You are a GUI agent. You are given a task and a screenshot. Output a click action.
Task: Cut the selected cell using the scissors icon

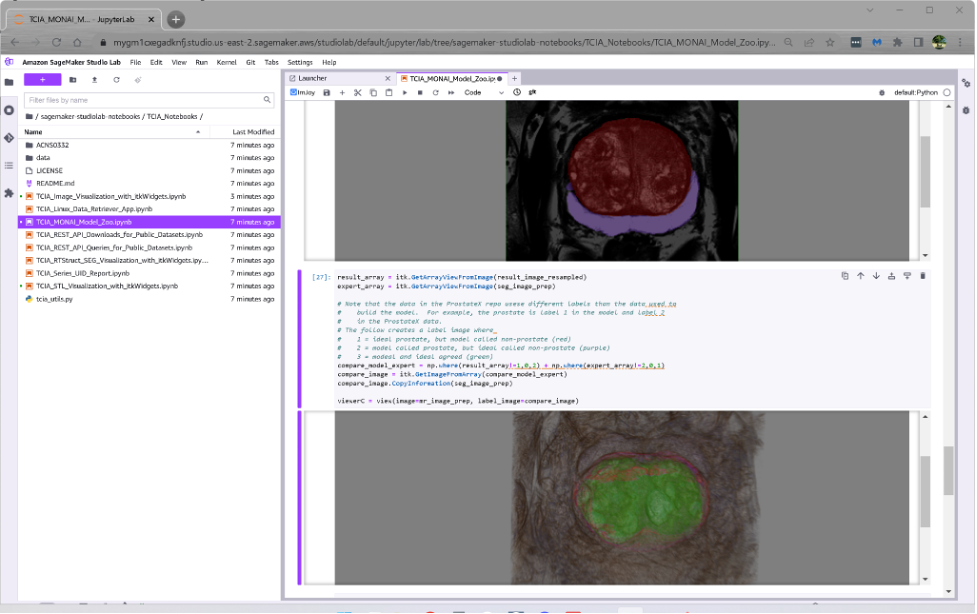(357, 92)
